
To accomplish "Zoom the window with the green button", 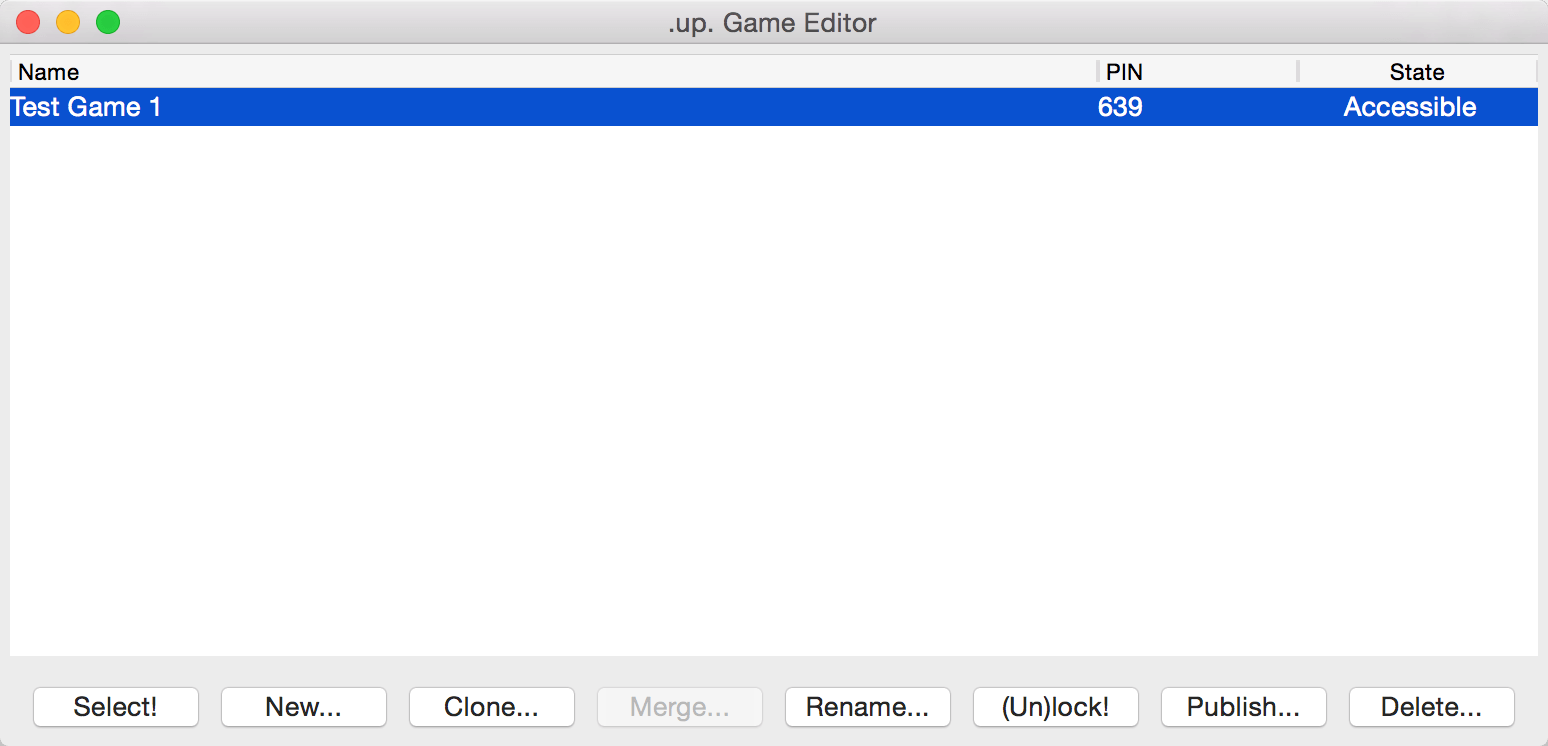I will (x=108, y=22).
